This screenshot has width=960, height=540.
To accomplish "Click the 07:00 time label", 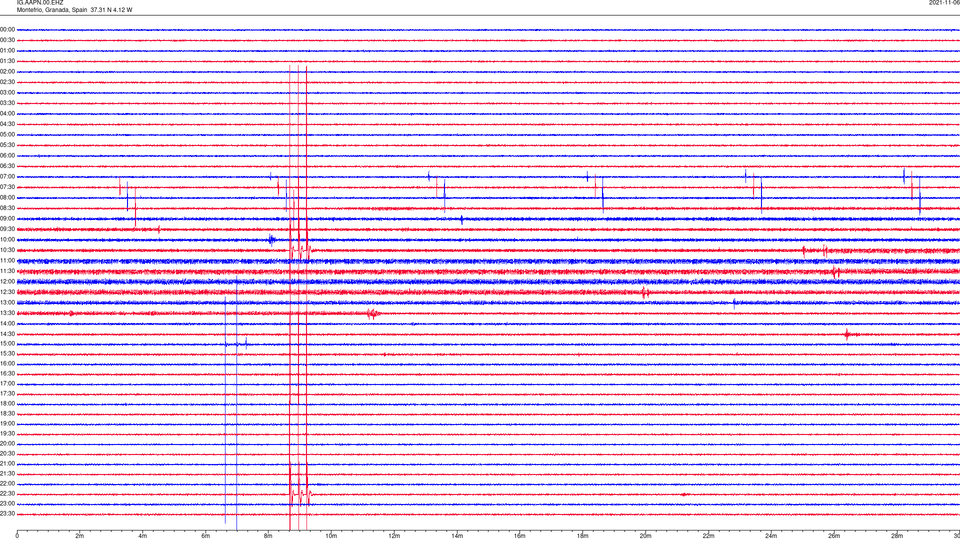I will (x=7, y=177).
